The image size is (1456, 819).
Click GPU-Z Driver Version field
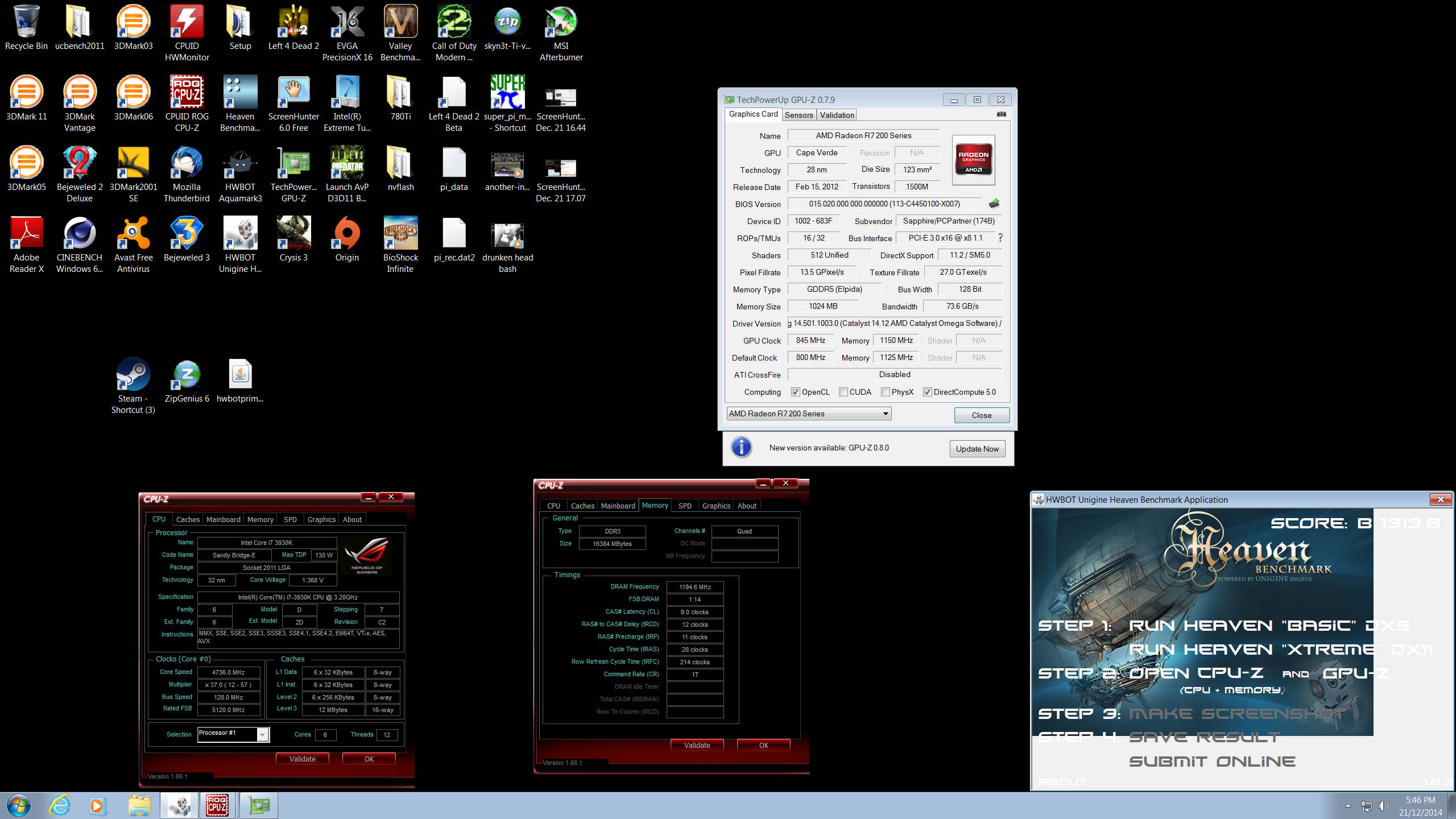[x=895, y=323]
